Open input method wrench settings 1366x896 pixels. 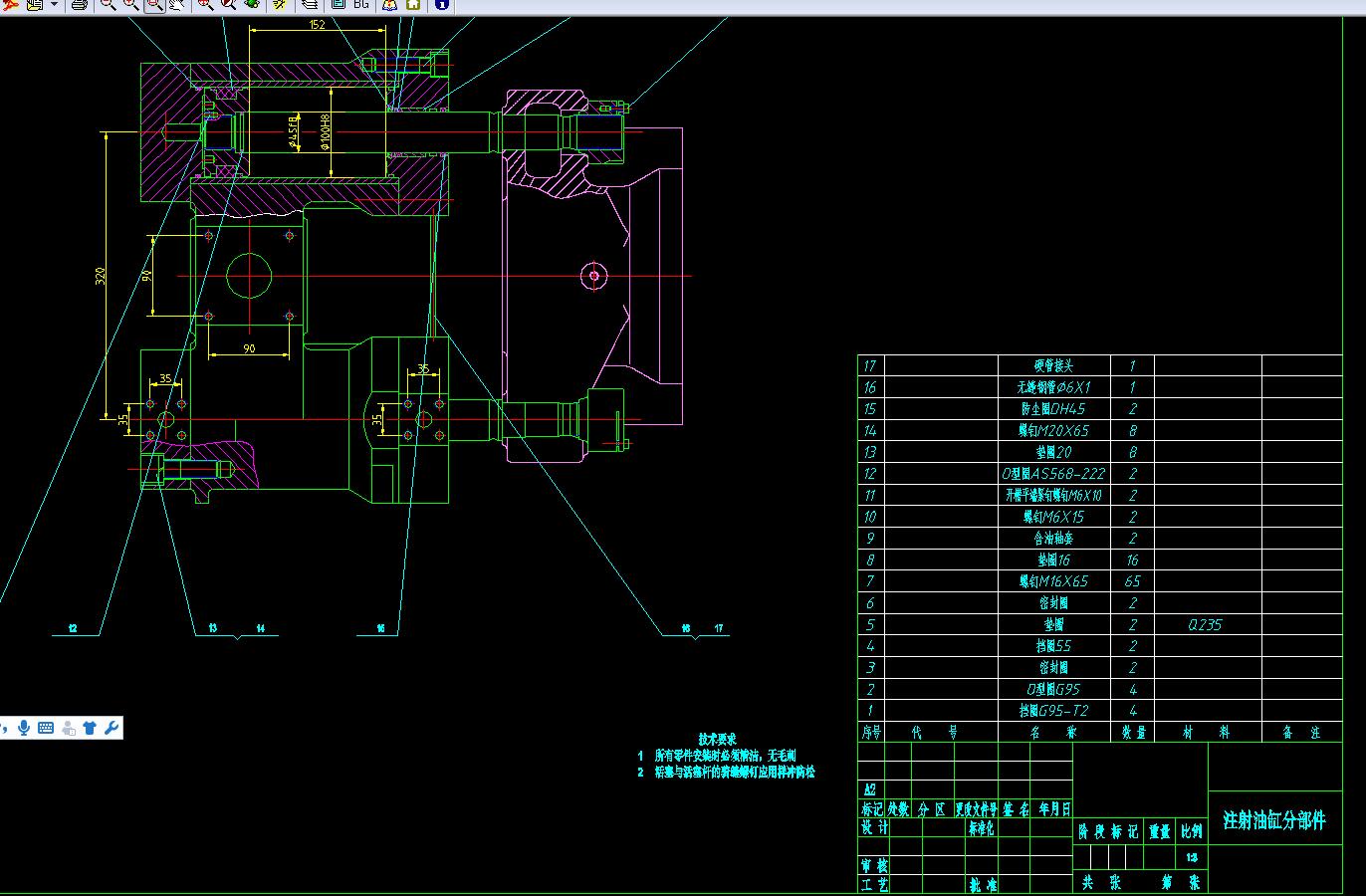[111, 728]
